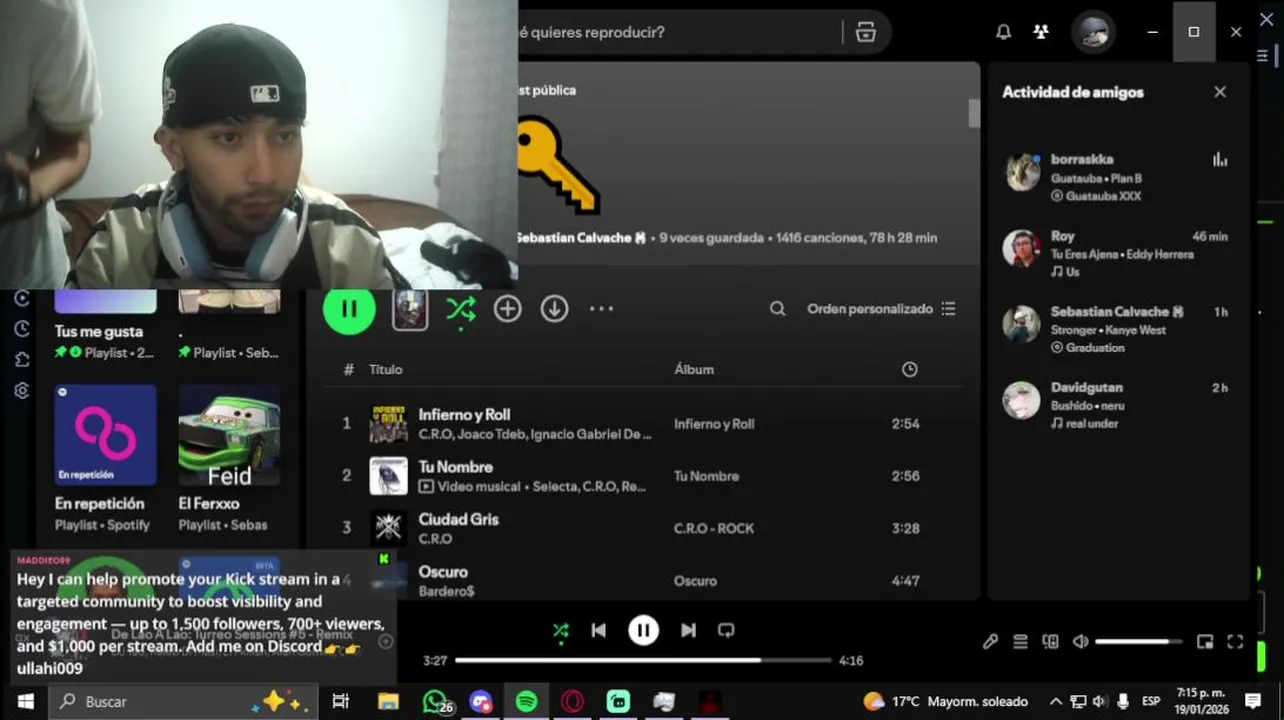Expand the system tray hidden icons arrow
The height and width of the screenshot is (720, 1284).
click(1055, 702)
